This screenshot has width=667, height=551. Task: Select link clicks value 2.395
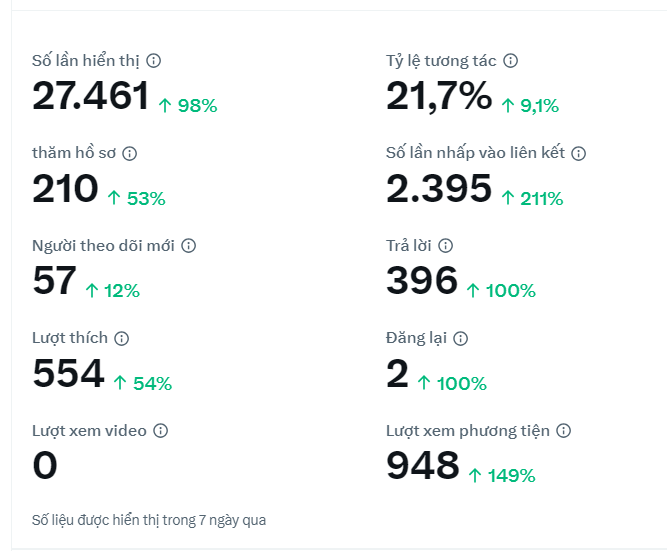tap(439, 188)
